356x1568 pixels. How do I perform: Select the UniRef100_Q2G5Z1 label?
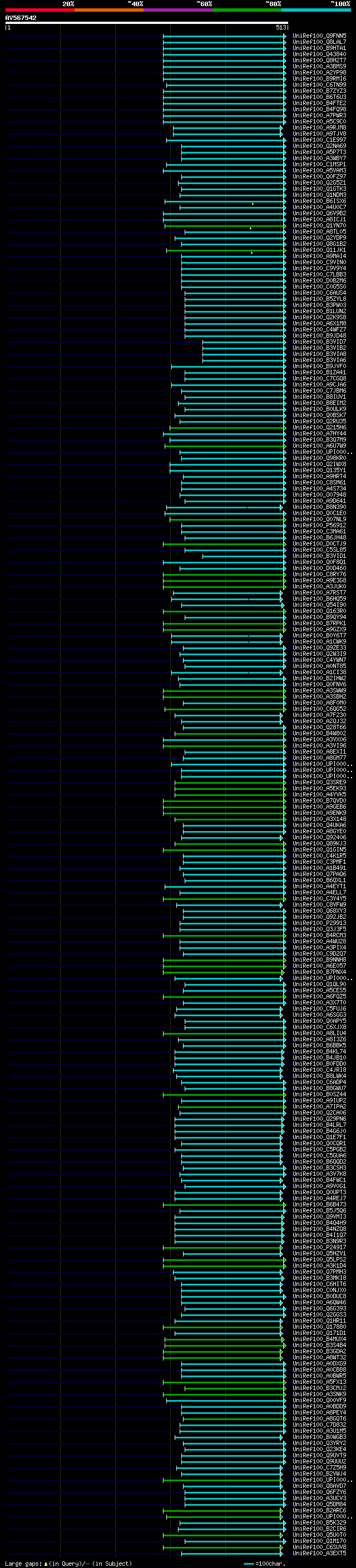(x=319, y=182)
